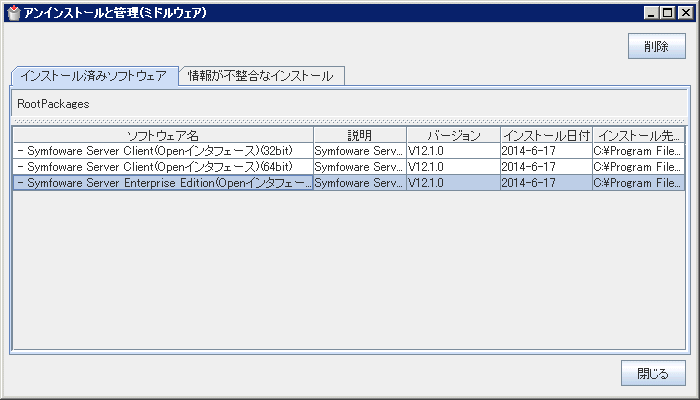Viewport: 700px width, 400px height.
Task: Maximize the uninstall management window
Action: point(667,13)
